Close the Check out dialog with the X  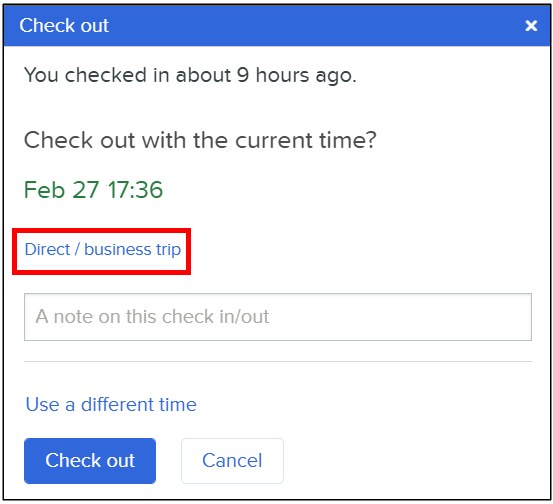[531, 26]
